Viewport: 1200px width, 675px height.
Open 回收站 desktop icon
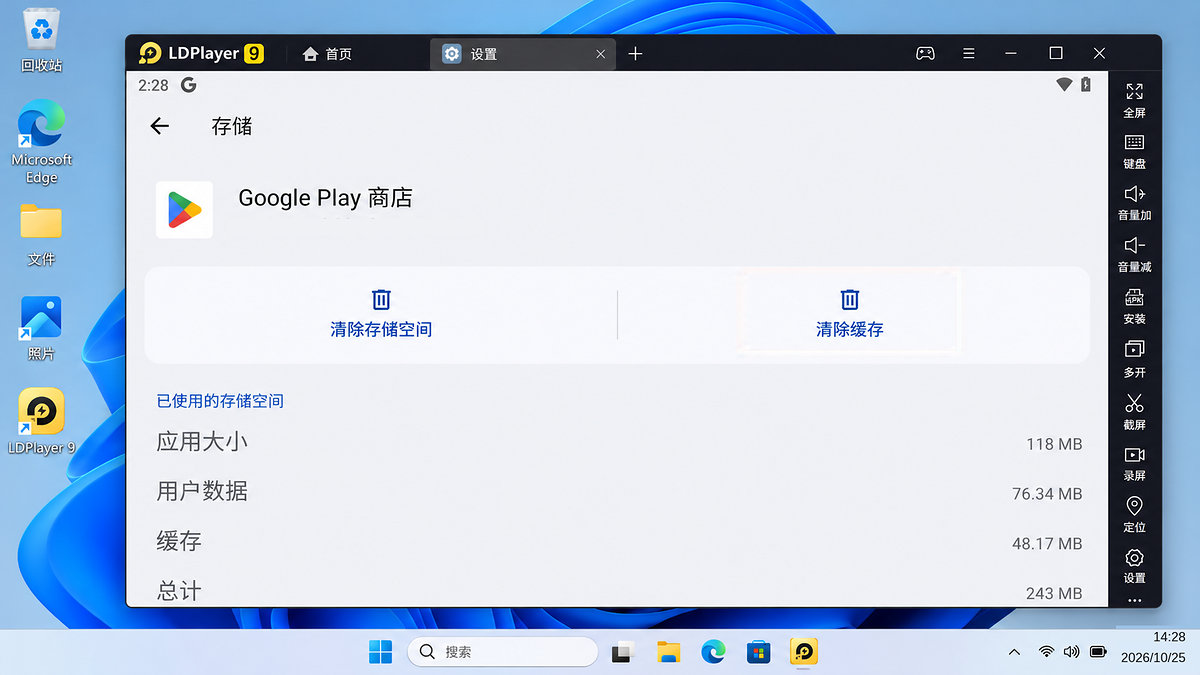[41, 41]
